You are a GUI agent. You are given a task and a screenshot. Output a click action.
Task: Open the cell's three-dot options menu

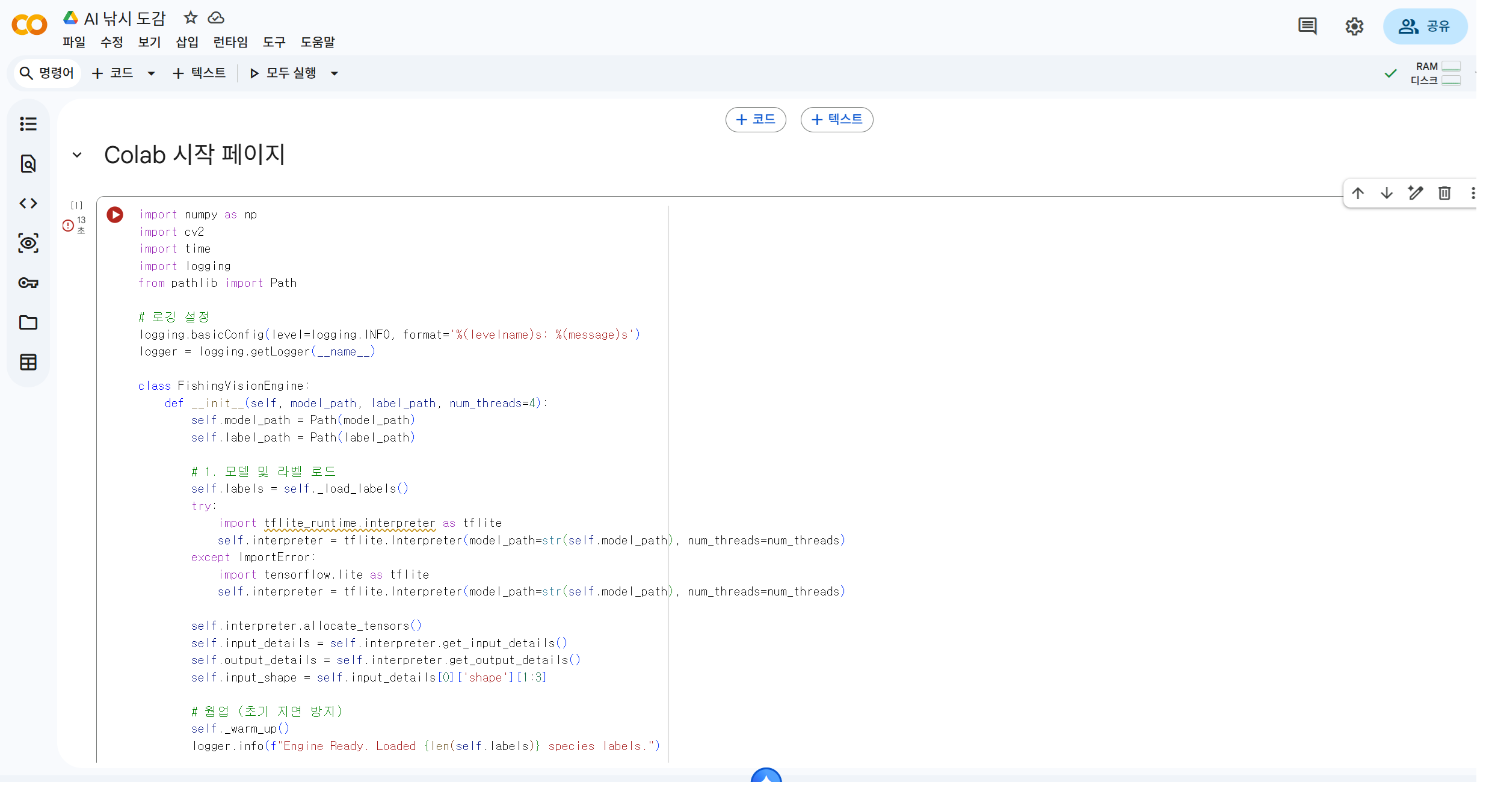point(1474,193)
